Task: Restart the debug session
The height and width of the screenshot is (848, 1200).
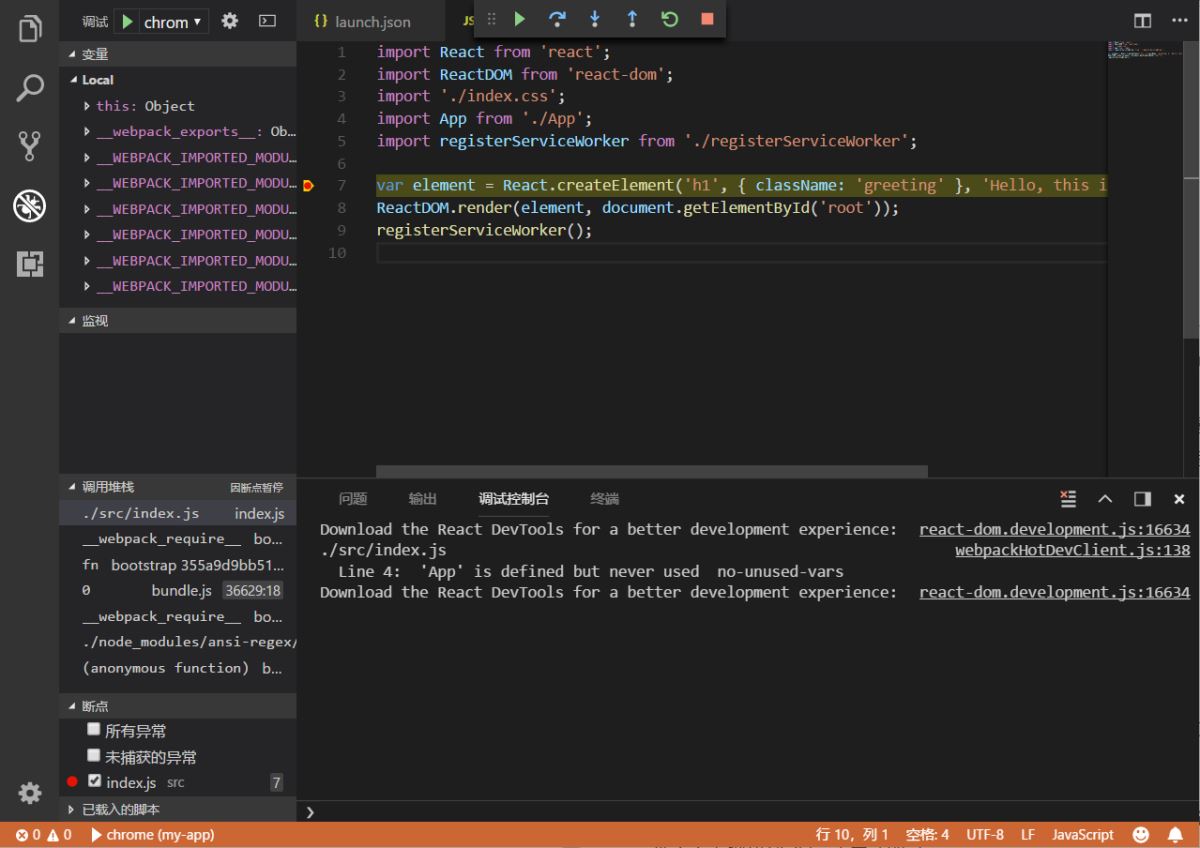Action: click(x=670, y=19)
